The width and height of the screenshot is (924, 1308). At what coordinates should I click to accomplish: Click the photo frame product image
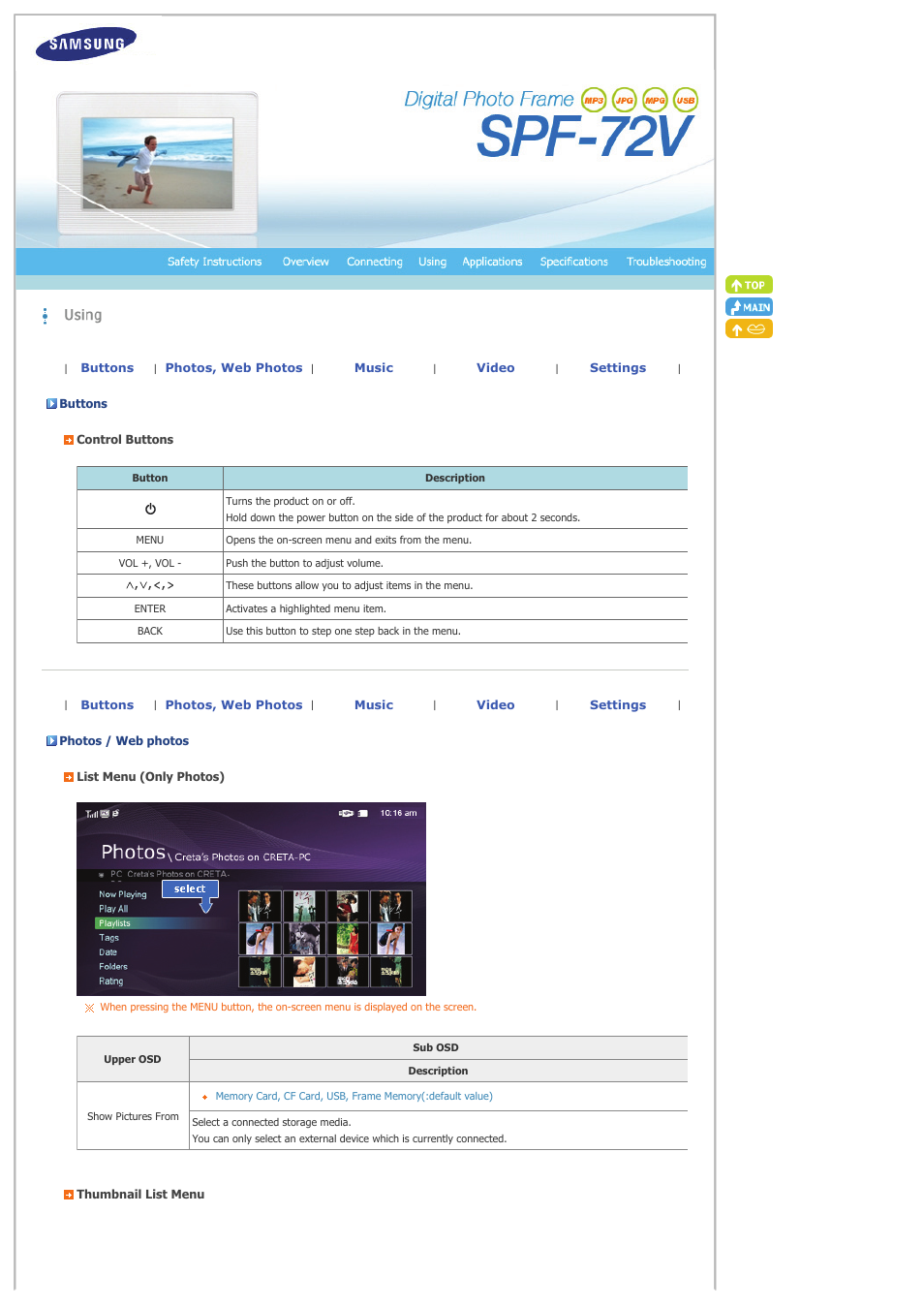coord(158,164)
